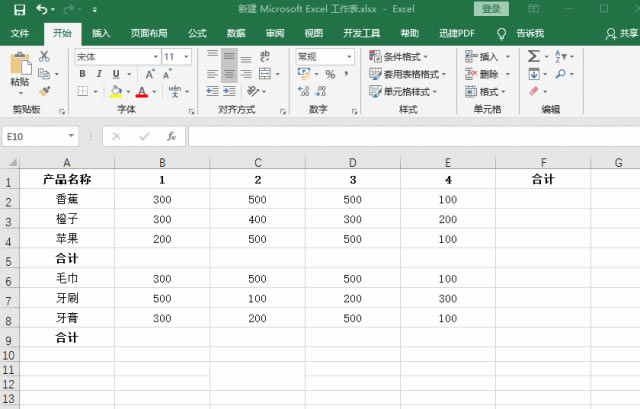Click the AutoSum sigma icon
This screenshot has width=640, height=409.
tap(533, 57)
